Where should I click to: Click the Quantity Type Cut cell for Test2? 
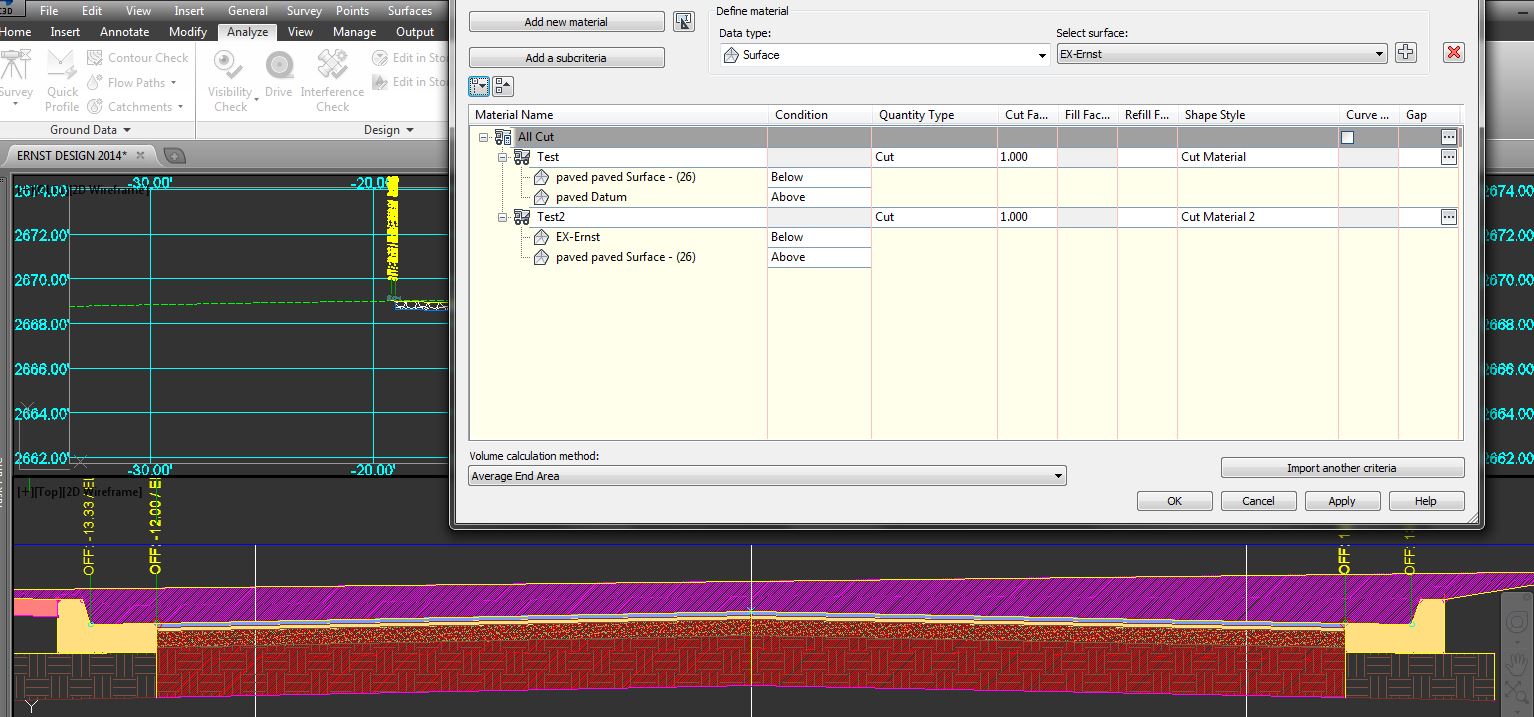click(934, 217)
